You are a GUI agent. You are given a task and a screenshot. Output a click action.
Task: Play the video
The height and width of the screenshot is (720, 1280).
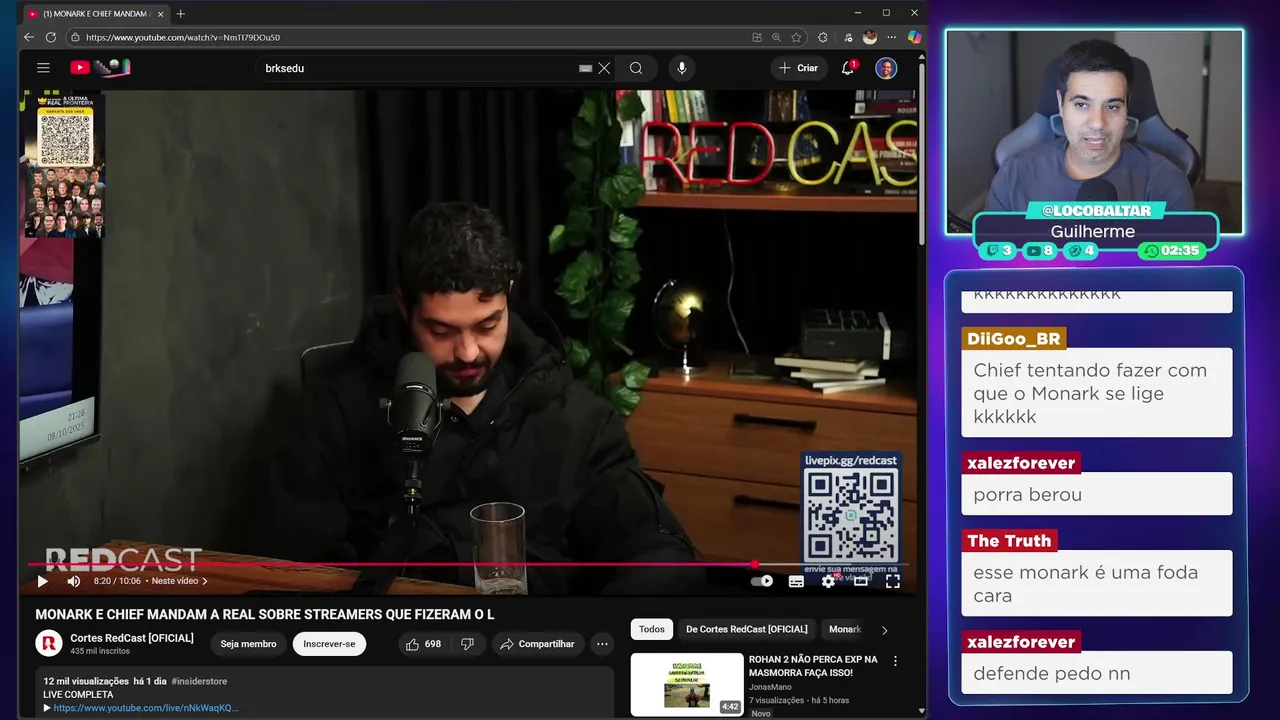pos(42,581)
